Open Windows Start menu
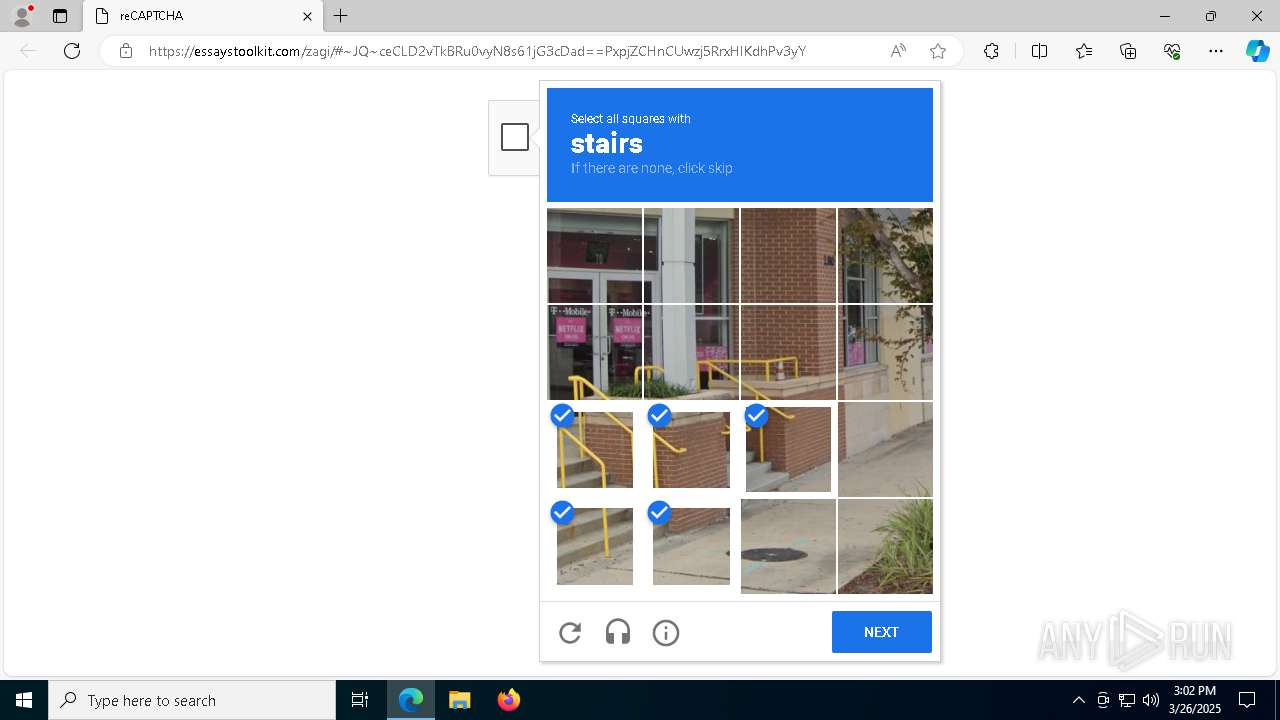Screen dimensions: 1280x720 24,700
